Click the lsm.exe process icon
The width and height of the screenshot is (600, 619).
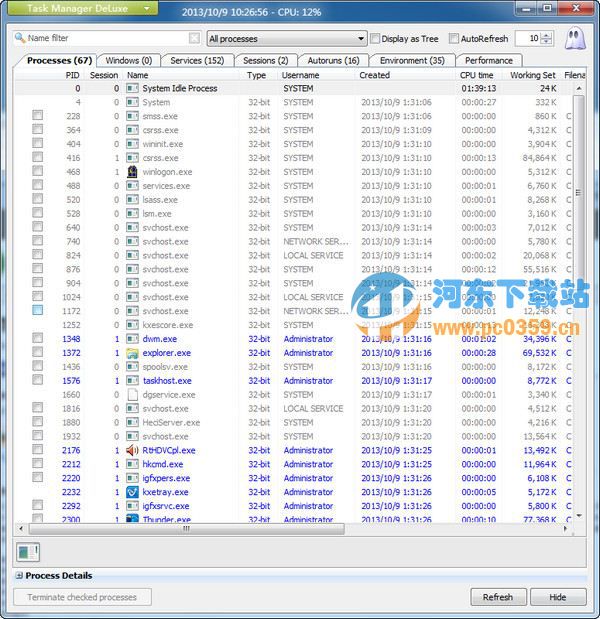pyautogui.click(x=132, y=214)
